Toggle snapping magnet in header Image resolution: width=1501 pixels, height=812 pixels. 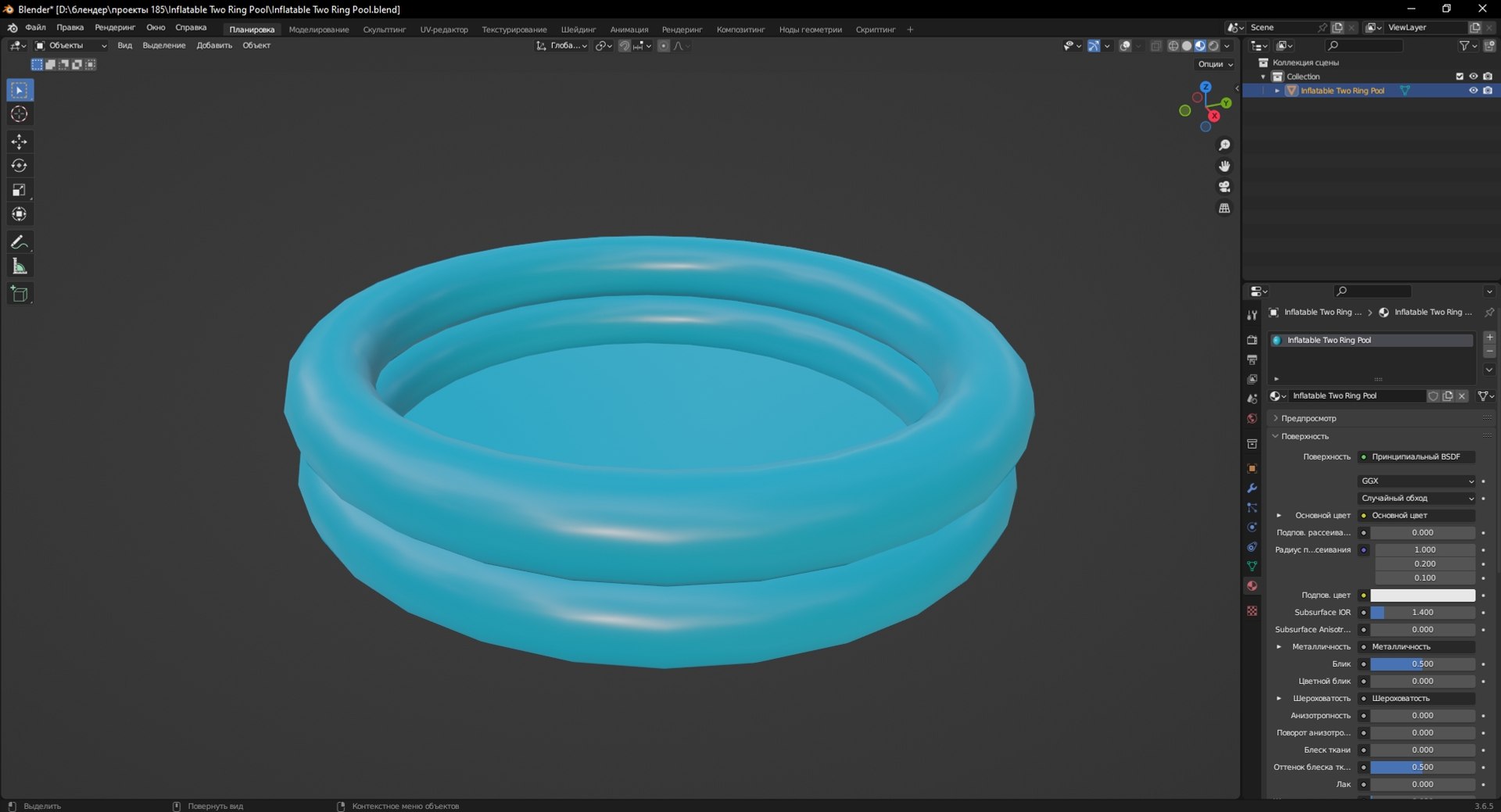(x=624, y=46)
